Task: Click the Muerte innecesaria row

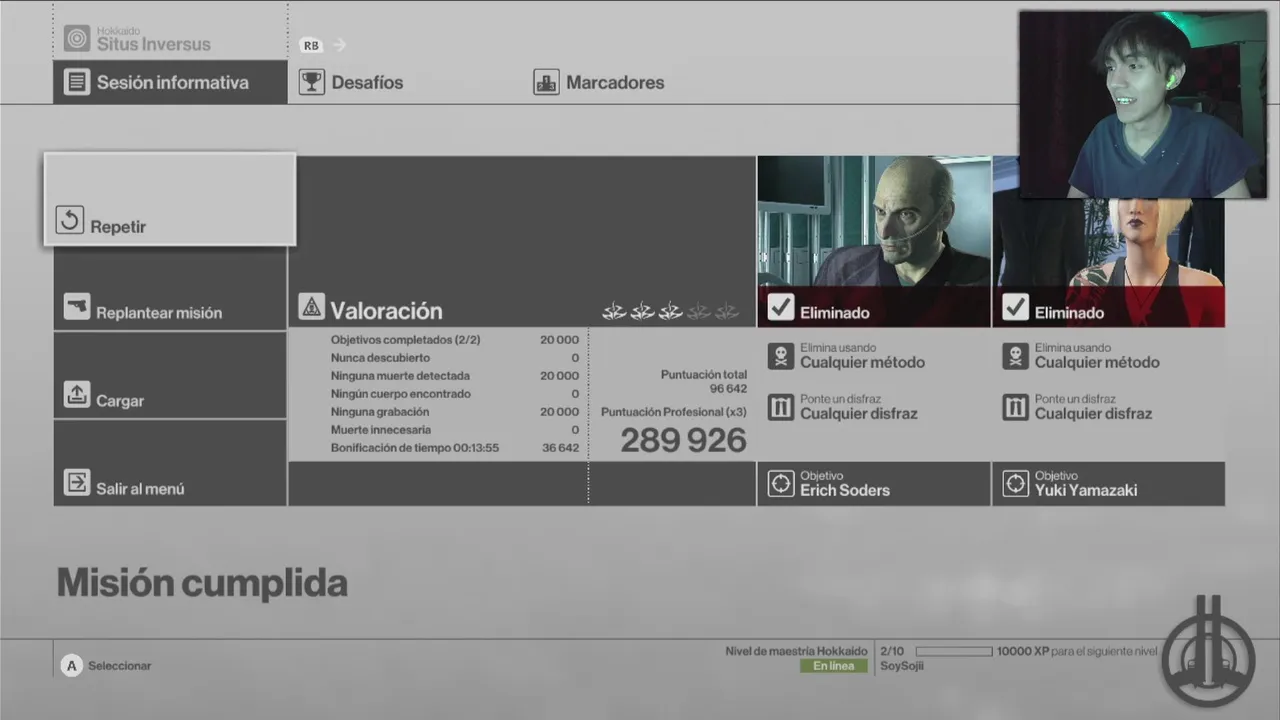Action: tap(455, 430)
